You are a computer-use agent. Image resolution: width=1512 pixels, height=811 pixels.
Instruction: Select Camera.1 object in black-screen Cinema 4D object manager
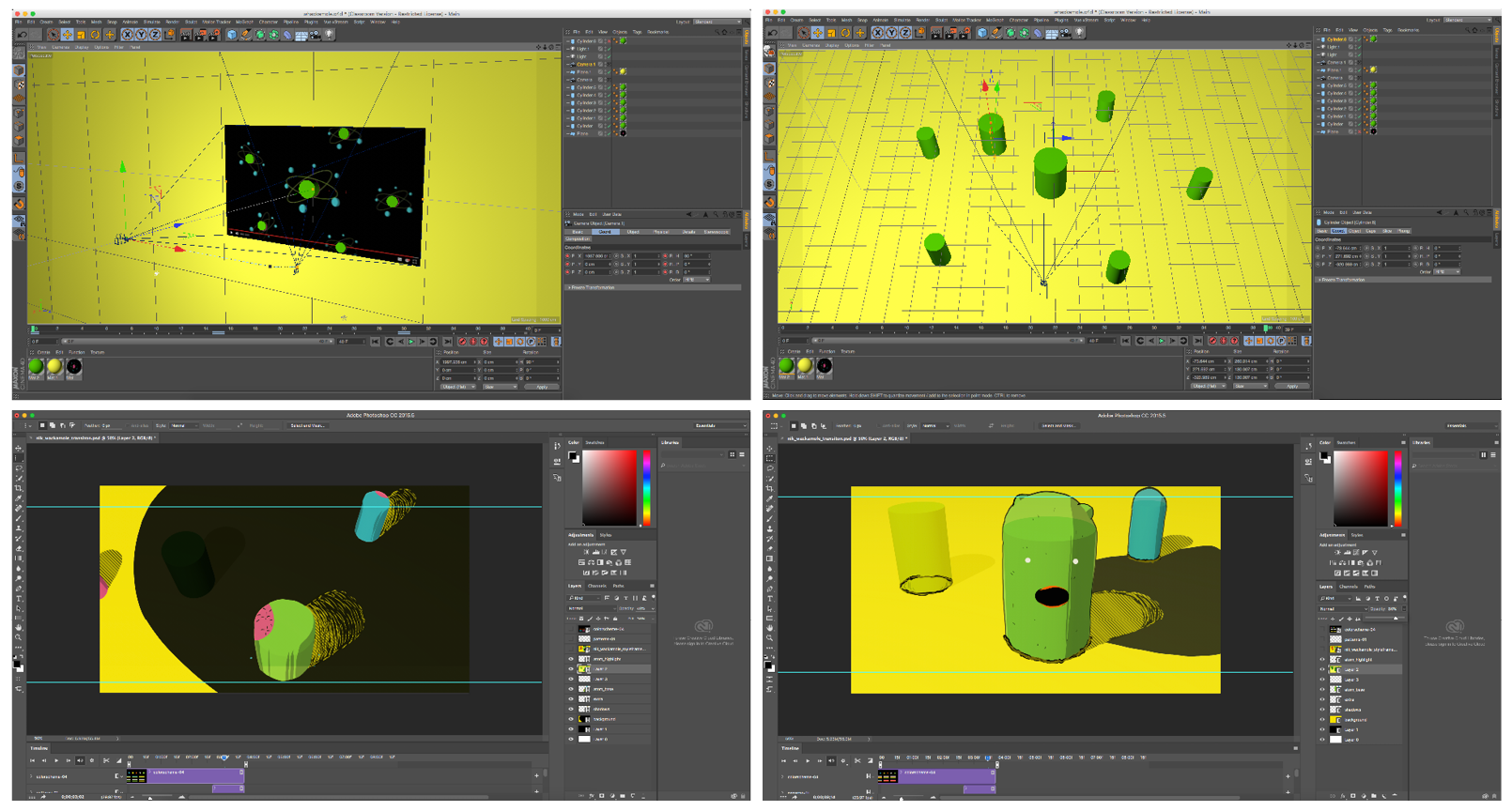[x=584, y=64]
